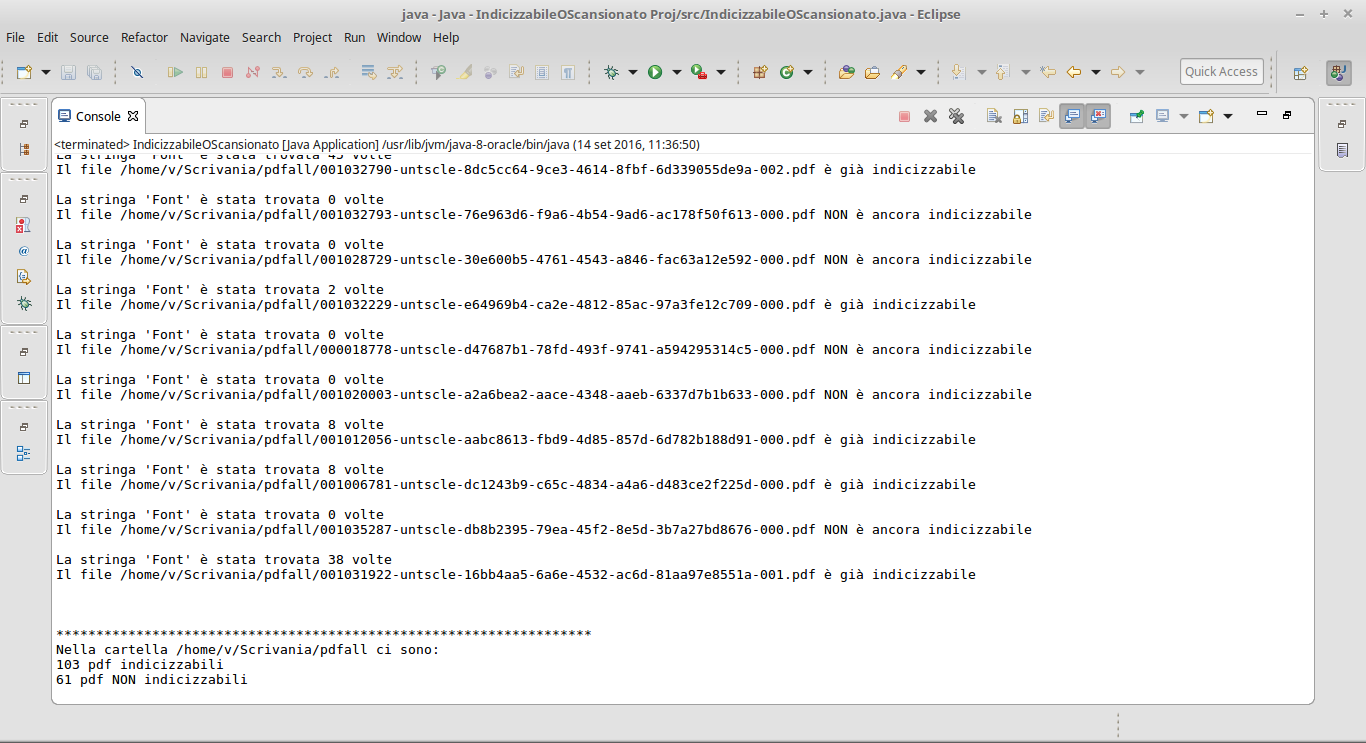1366x743 pixels.
Task: Click Remove Launch console icon
Action: click(x=930, y=116)
